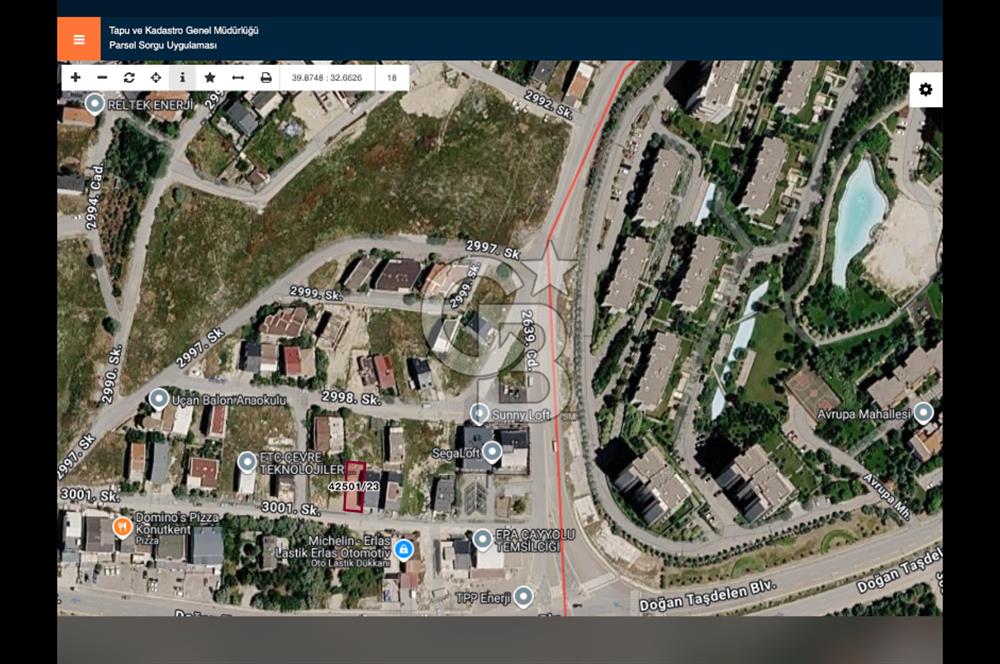Click the 2990. Sk. street label
The width and height of the screenshot is (1000, 664).
(111, 374)
